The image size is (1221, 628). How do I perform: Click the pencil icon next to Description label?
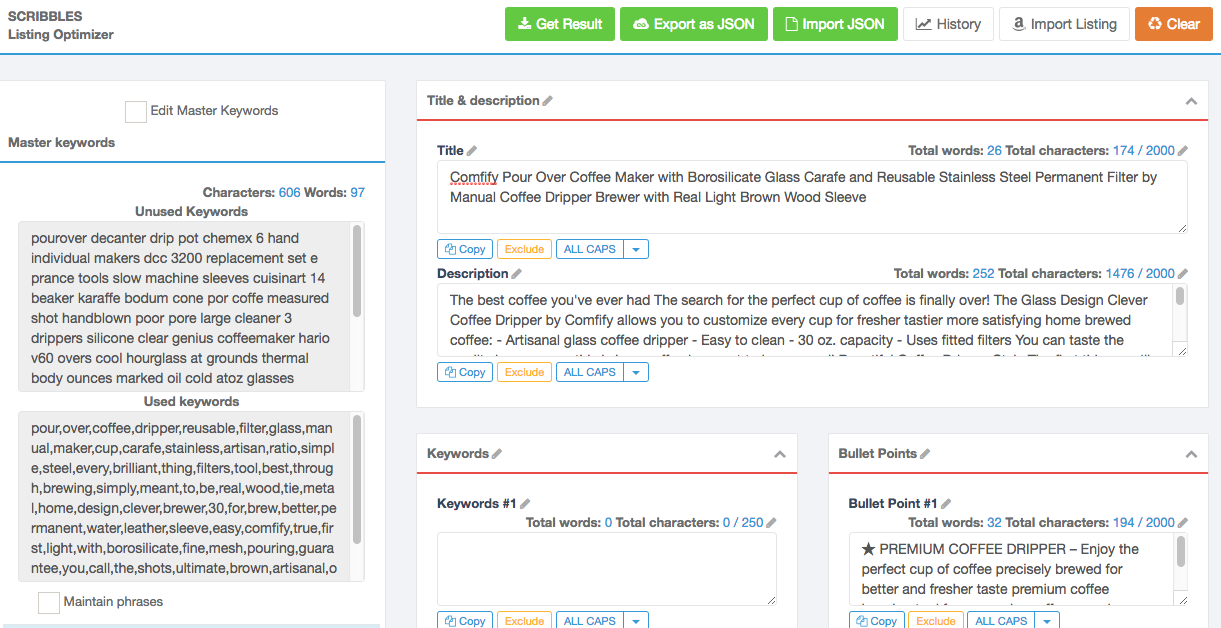[x=517, y=274]
